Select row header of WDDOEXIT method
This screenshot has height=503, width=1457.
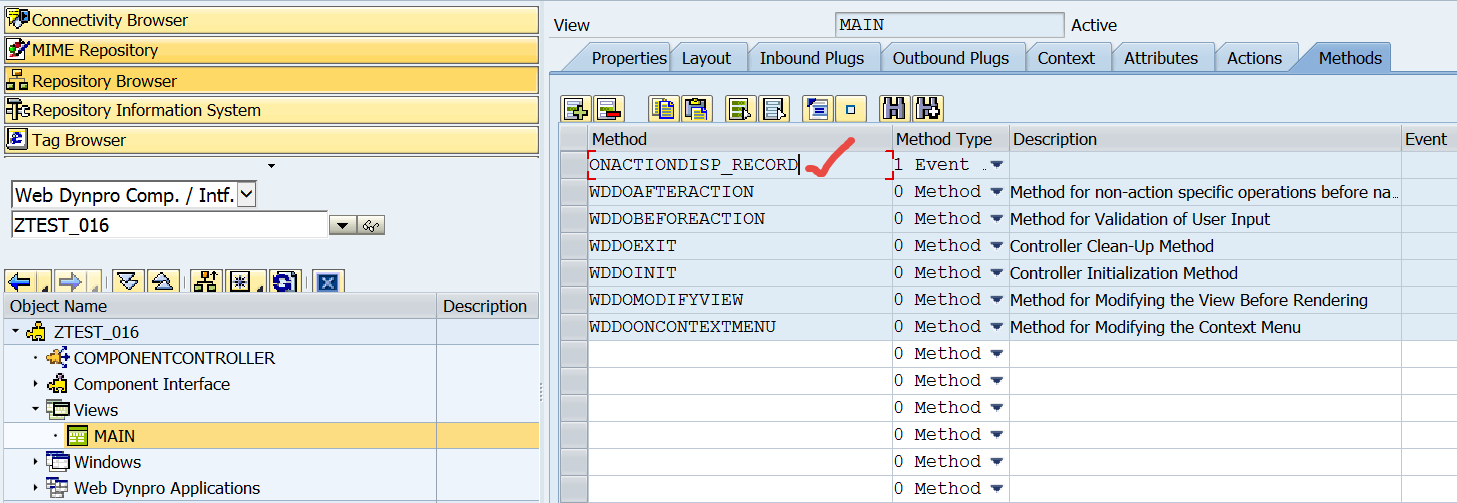[573, 246]
